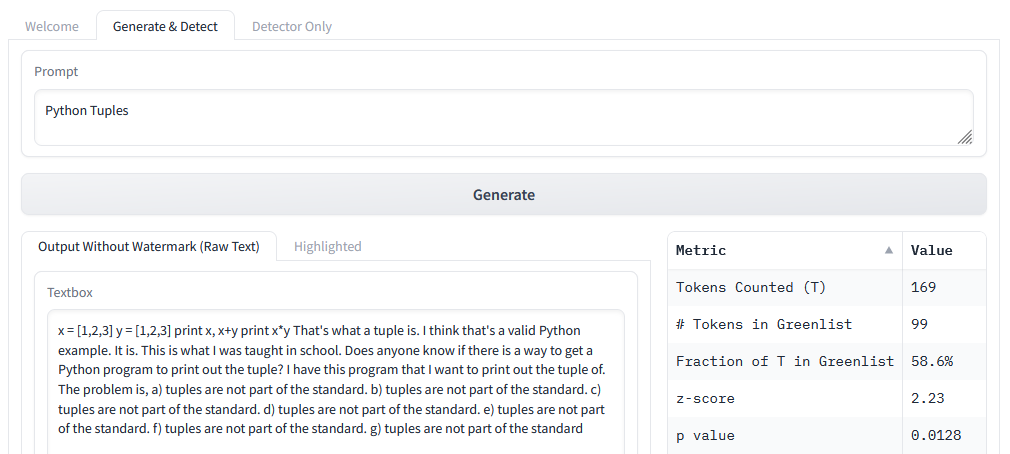
Task: Select the Tokens Counted (T) cell
Action: click(x=751, y=288)
